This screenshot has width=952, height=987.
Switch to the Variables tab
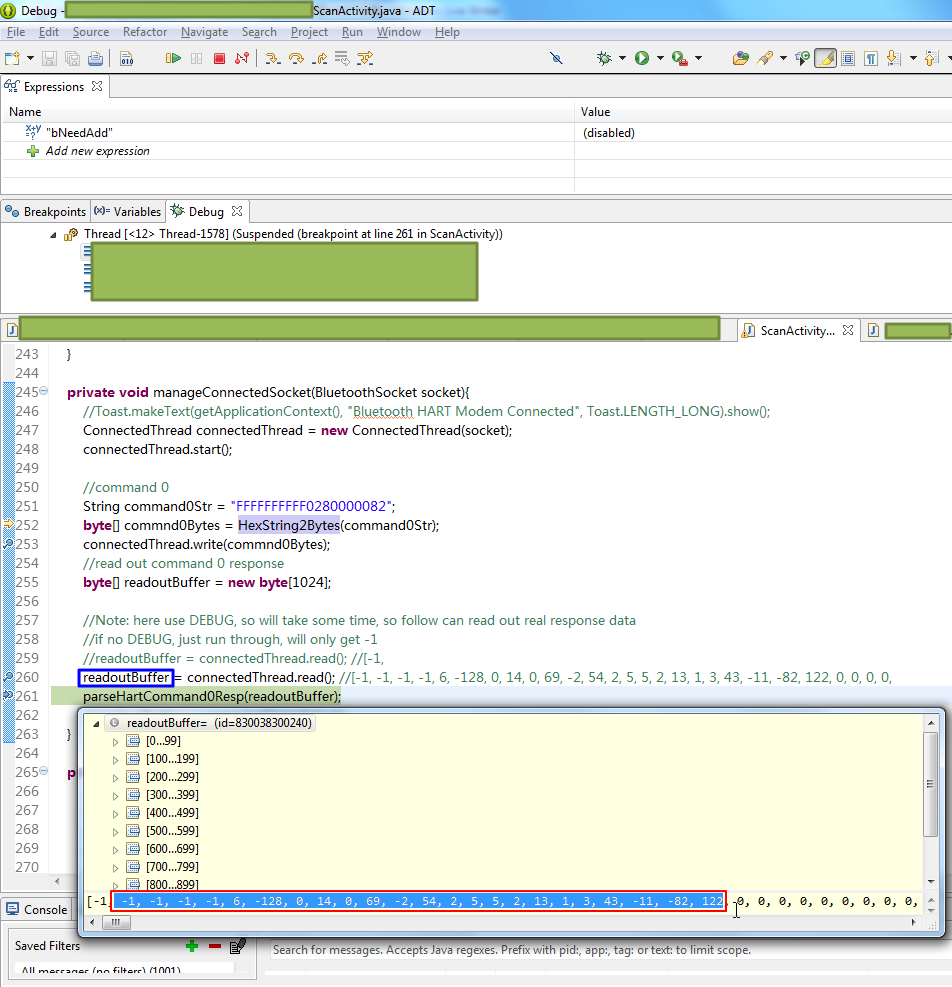[128, 212]
